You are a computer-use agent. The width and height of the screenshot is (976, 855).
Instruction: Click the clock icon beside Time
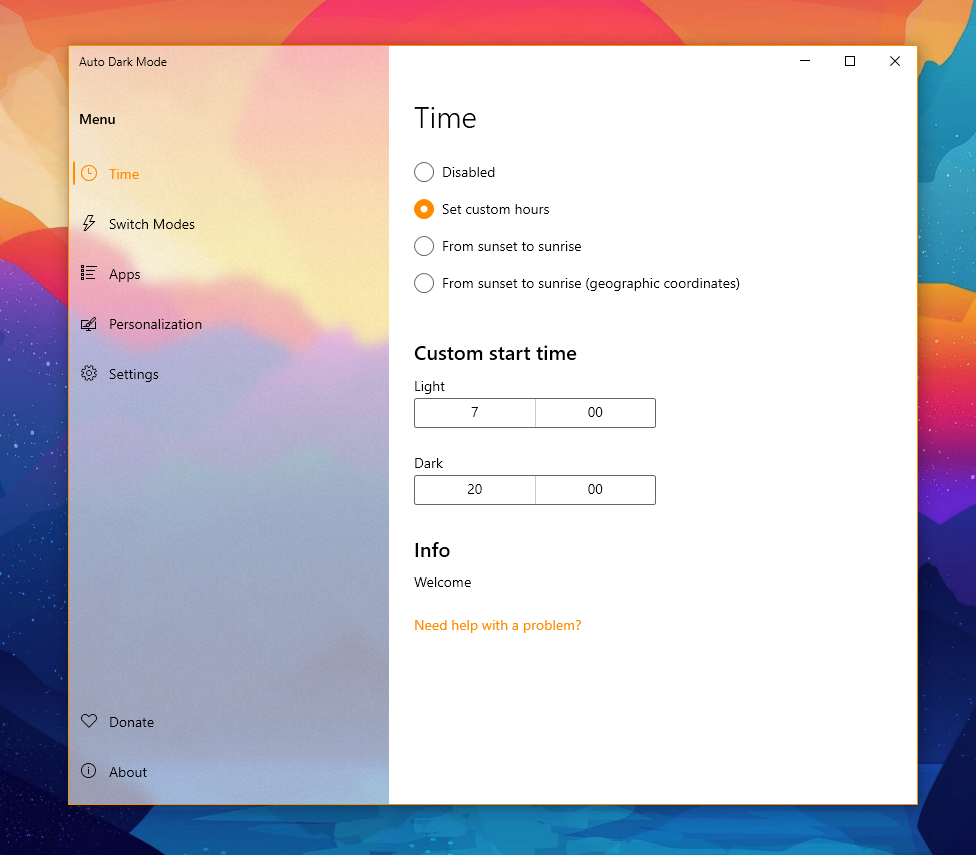click(89, 173)
